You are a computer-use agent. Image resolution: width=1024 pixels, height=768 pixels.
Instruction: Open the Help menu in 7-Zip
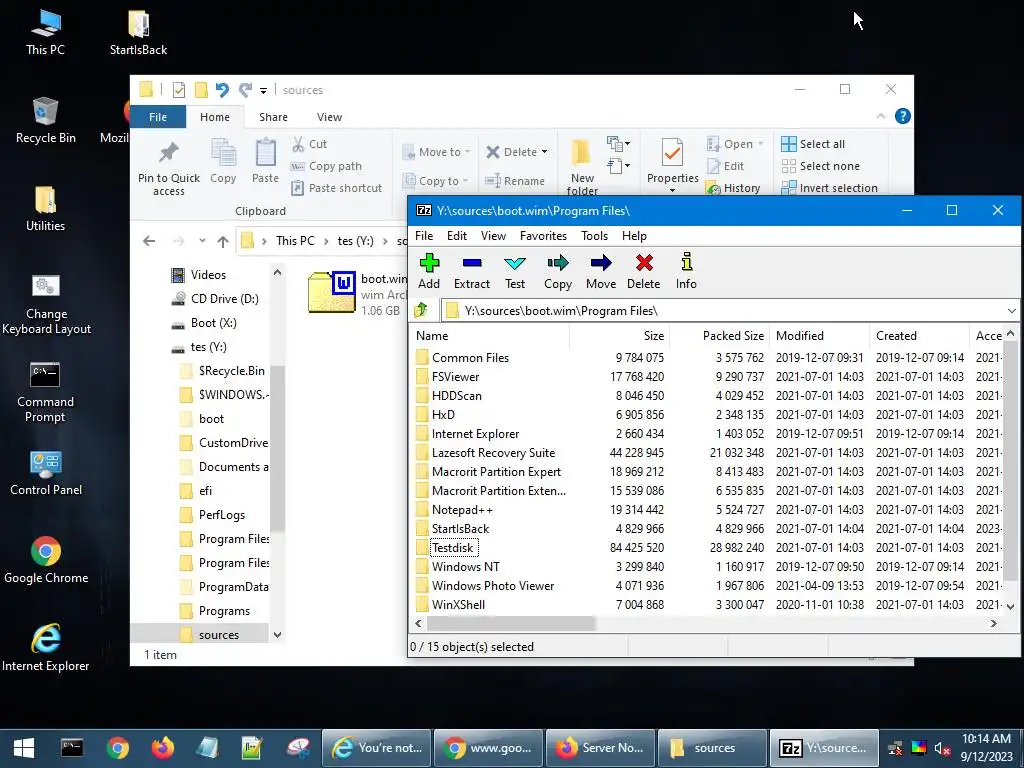pos(634,236)
